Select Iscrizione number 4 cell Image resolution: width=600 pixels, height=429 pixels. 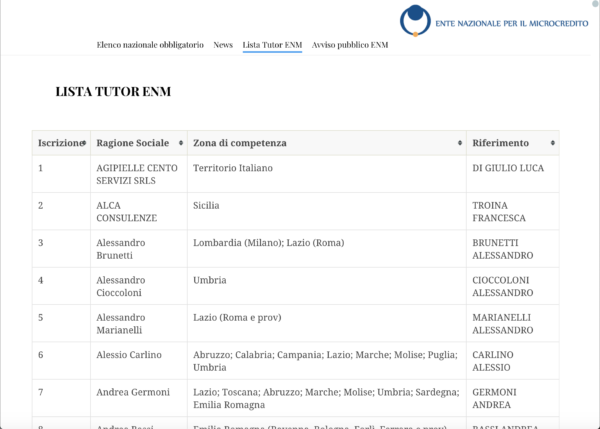tap(61, 286)
